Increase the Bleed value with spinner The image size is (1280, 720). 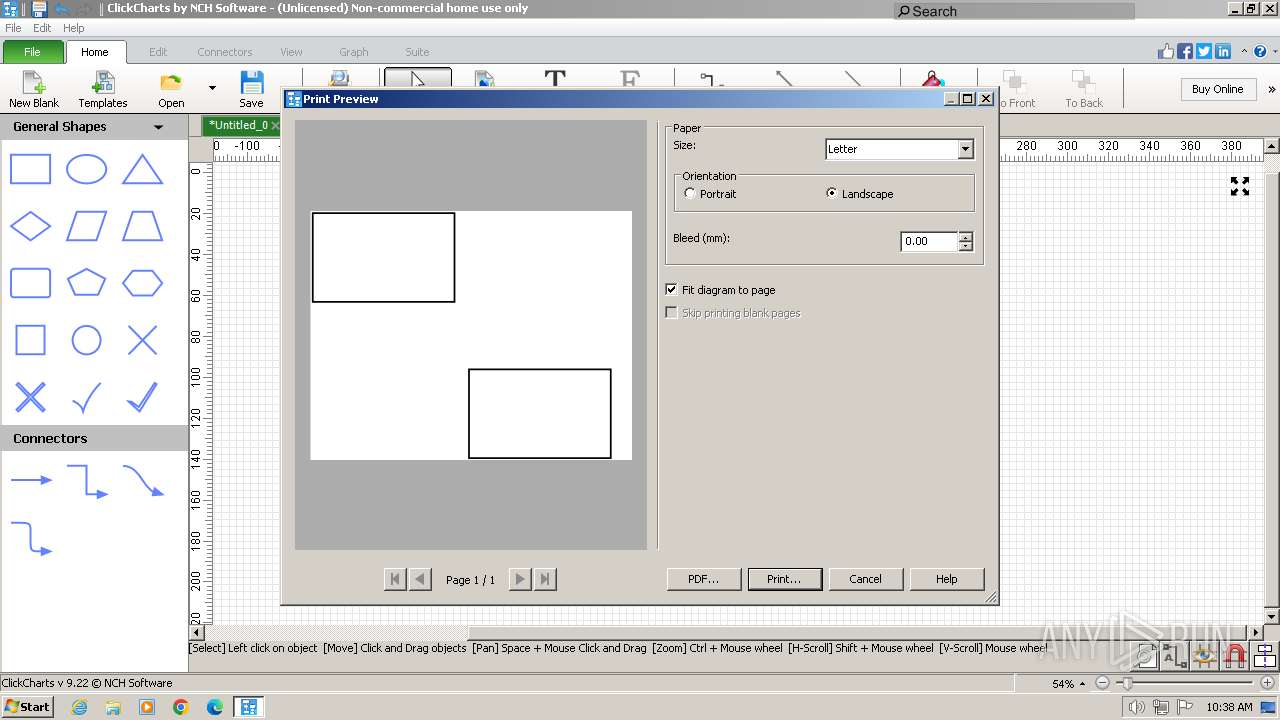click(965, 236)
